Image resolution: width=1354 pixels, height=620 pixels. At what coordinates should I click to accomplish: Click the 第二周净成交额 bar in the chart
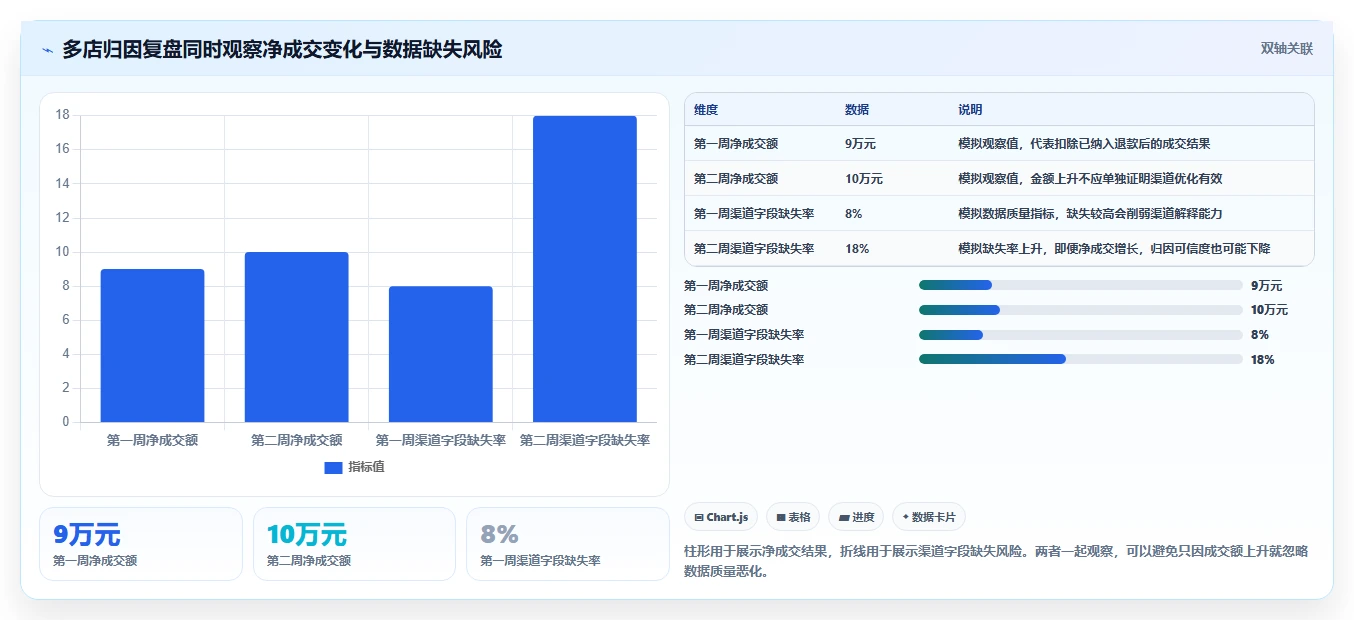click(296, 337)
